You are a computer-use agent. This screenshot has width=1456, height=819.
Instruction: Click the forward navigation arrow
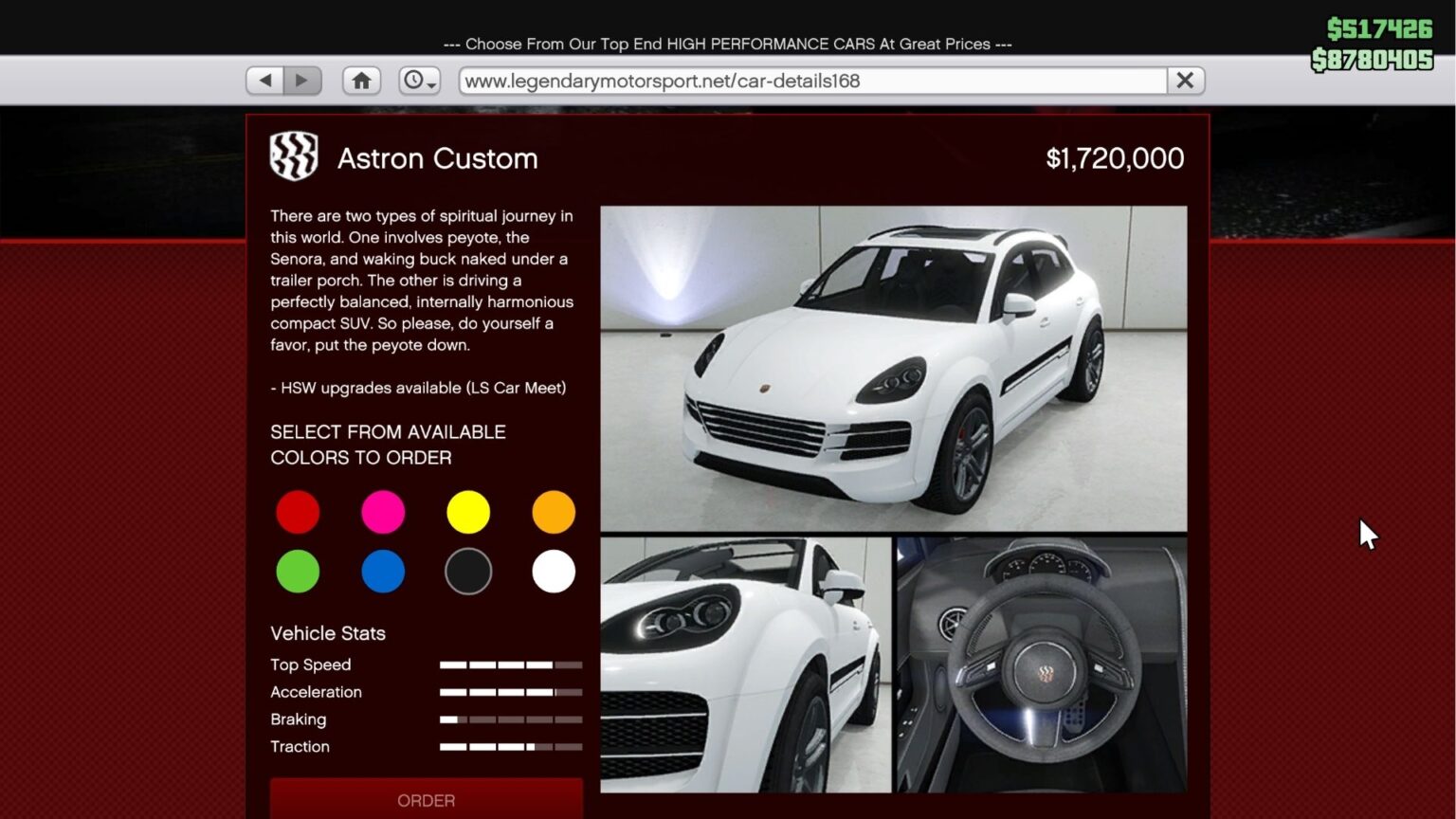coord(302,80)
